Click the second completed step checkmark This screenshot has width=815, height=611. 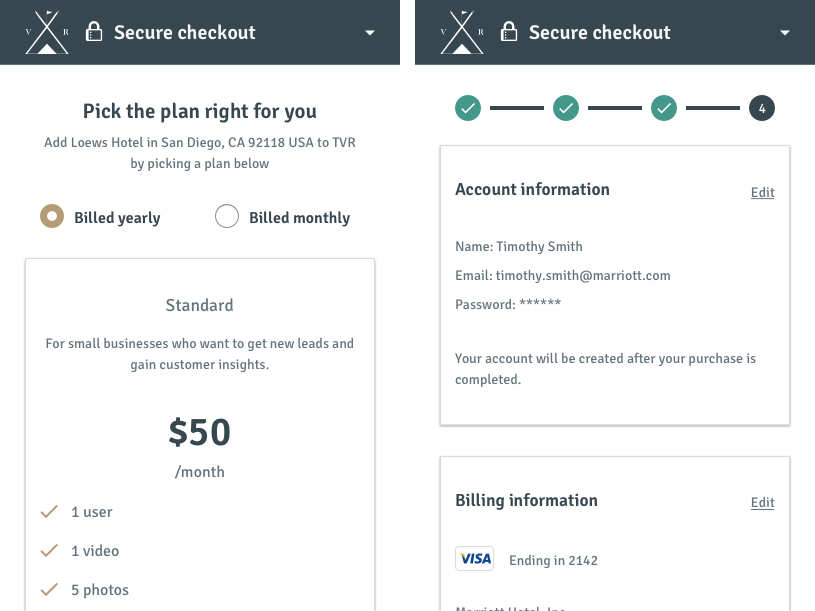click(566, 108)
